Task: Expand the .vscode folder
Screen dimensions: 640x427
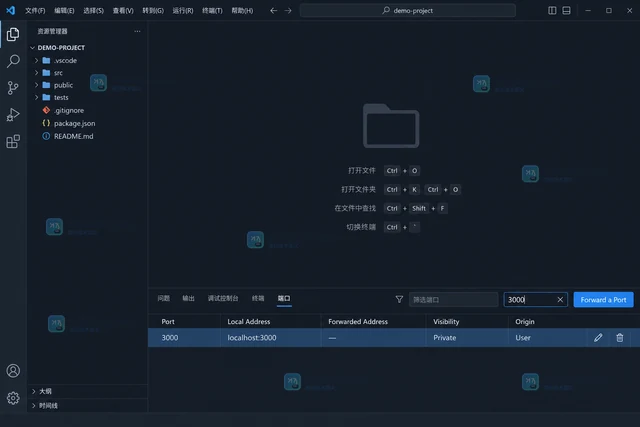Action: coord(36,60)
